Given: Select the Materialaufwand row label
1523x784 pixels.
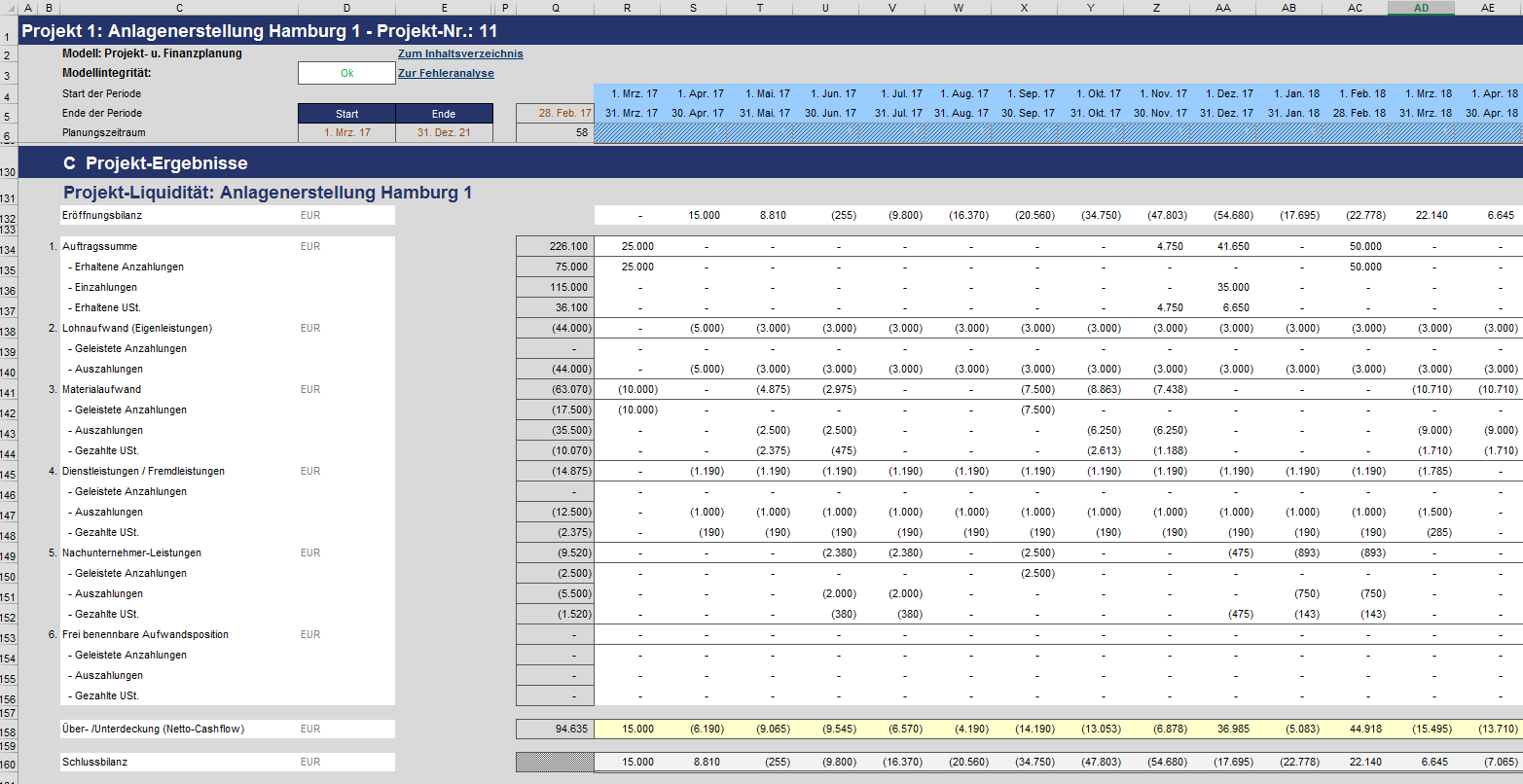Looking at the screenshot, I should click(101, 390).
